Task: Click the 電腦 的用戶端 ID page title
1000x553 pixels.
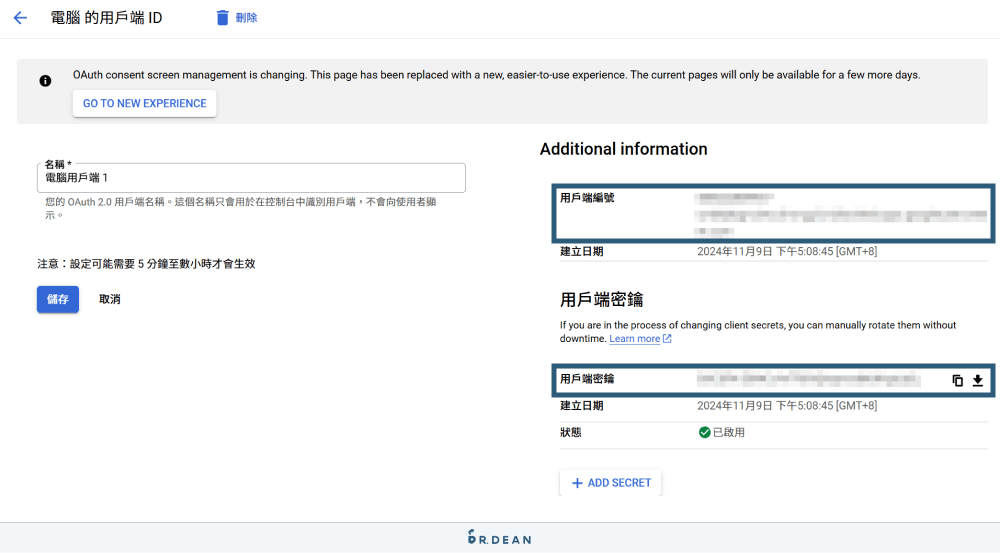Action: [x=107, y=18]
